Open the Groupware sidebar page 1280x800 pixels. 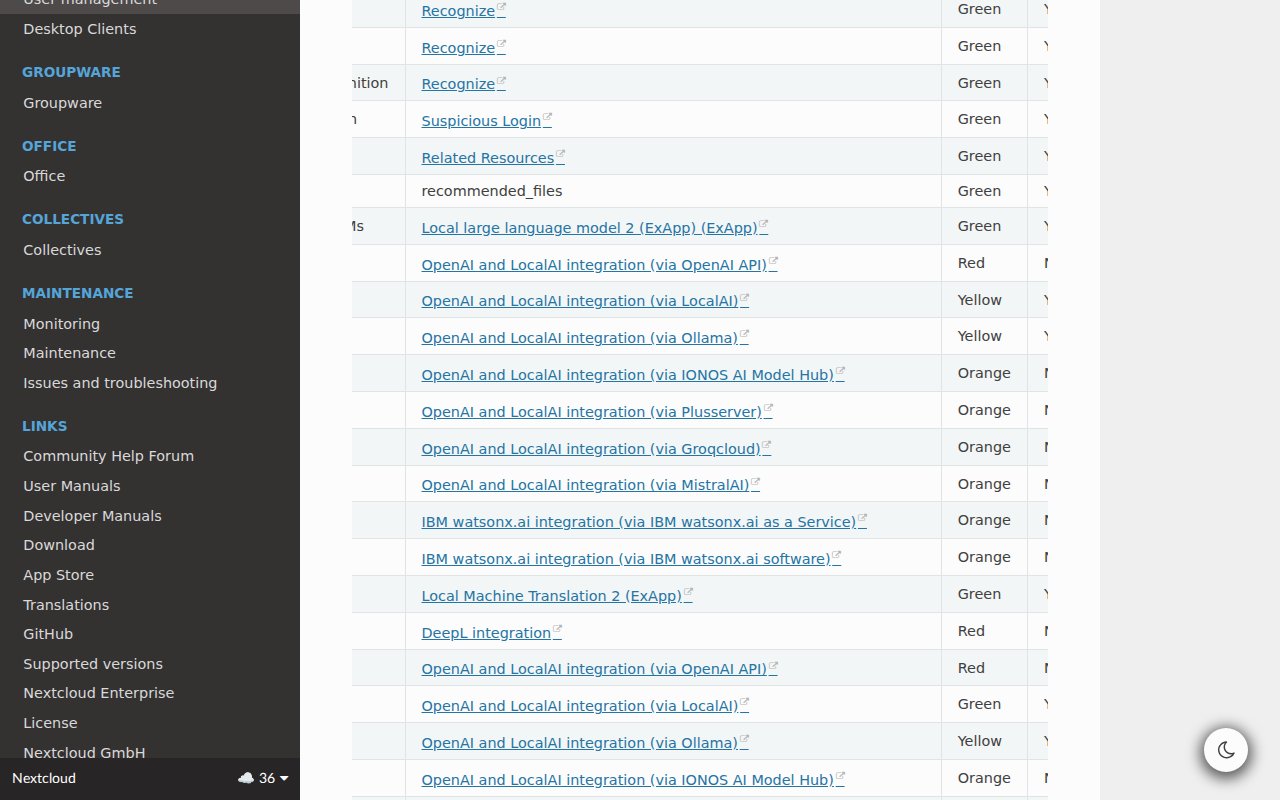tap(62, 103)
